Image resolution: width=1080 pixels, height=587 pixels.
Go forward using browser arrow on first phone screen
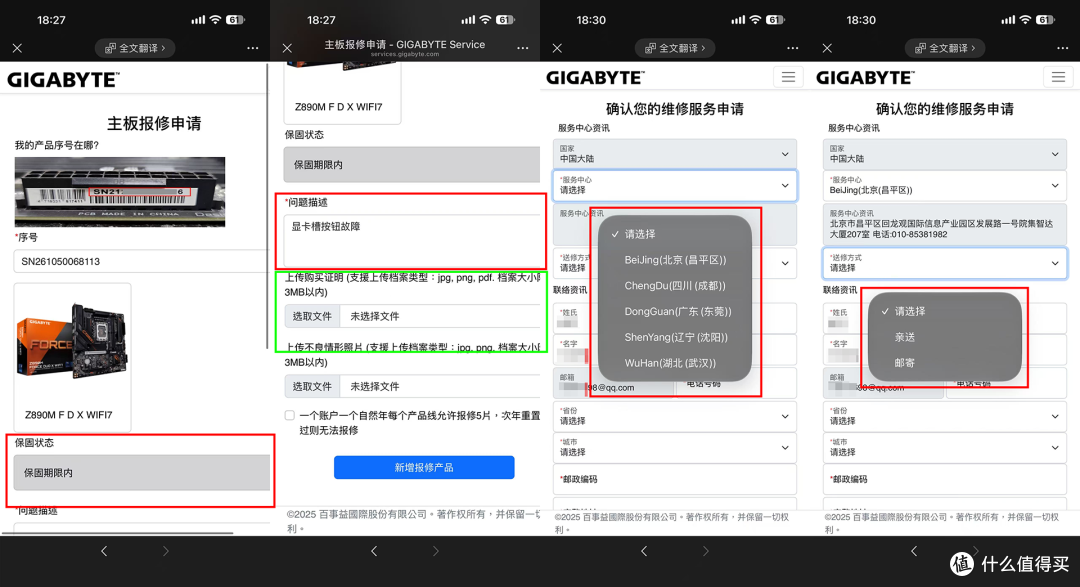point(165,551)
